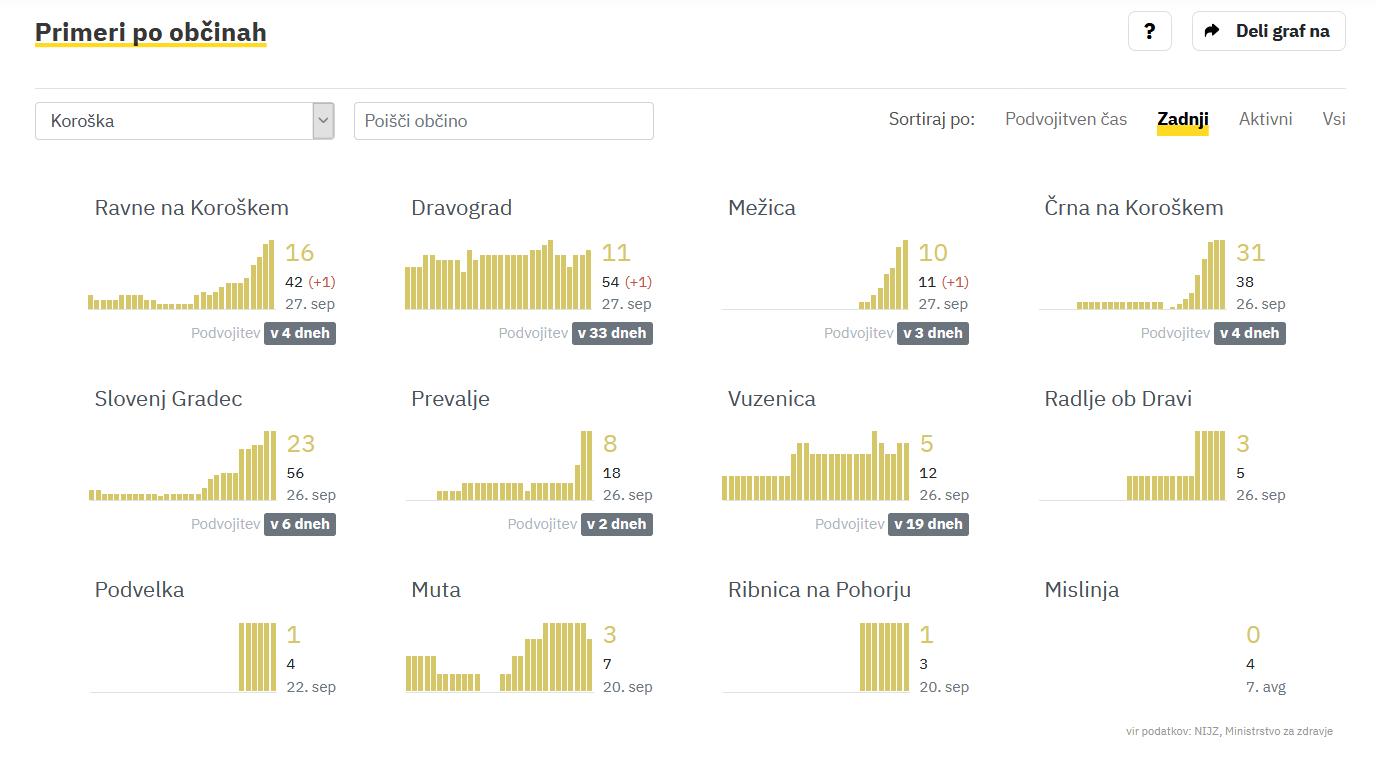Viewport: 1376px width, 757px height.
Task: Select the Zadnji sort option
Action: click(1182, 119)
